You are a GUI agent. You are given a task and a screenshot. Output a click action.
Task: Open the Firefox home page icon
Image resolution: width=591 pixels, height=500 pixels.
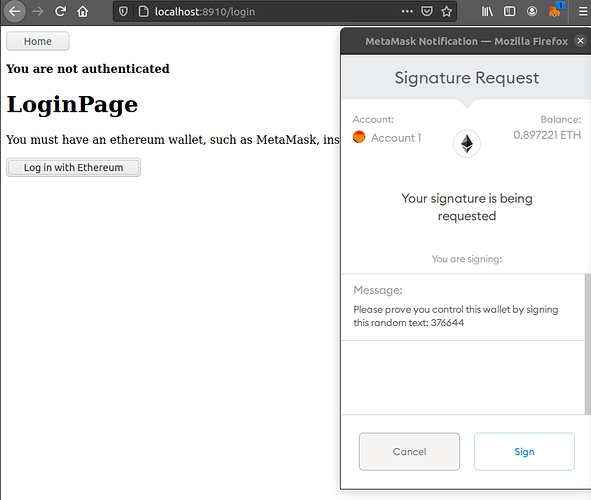(x=83, y=12)
